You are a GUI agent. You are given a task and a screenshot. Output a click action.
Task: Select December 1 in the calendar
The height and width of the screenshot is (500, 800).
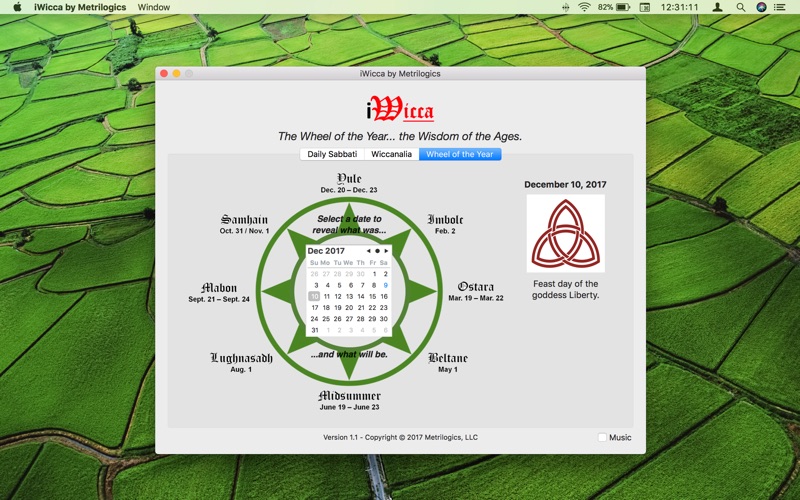point(373,274)
